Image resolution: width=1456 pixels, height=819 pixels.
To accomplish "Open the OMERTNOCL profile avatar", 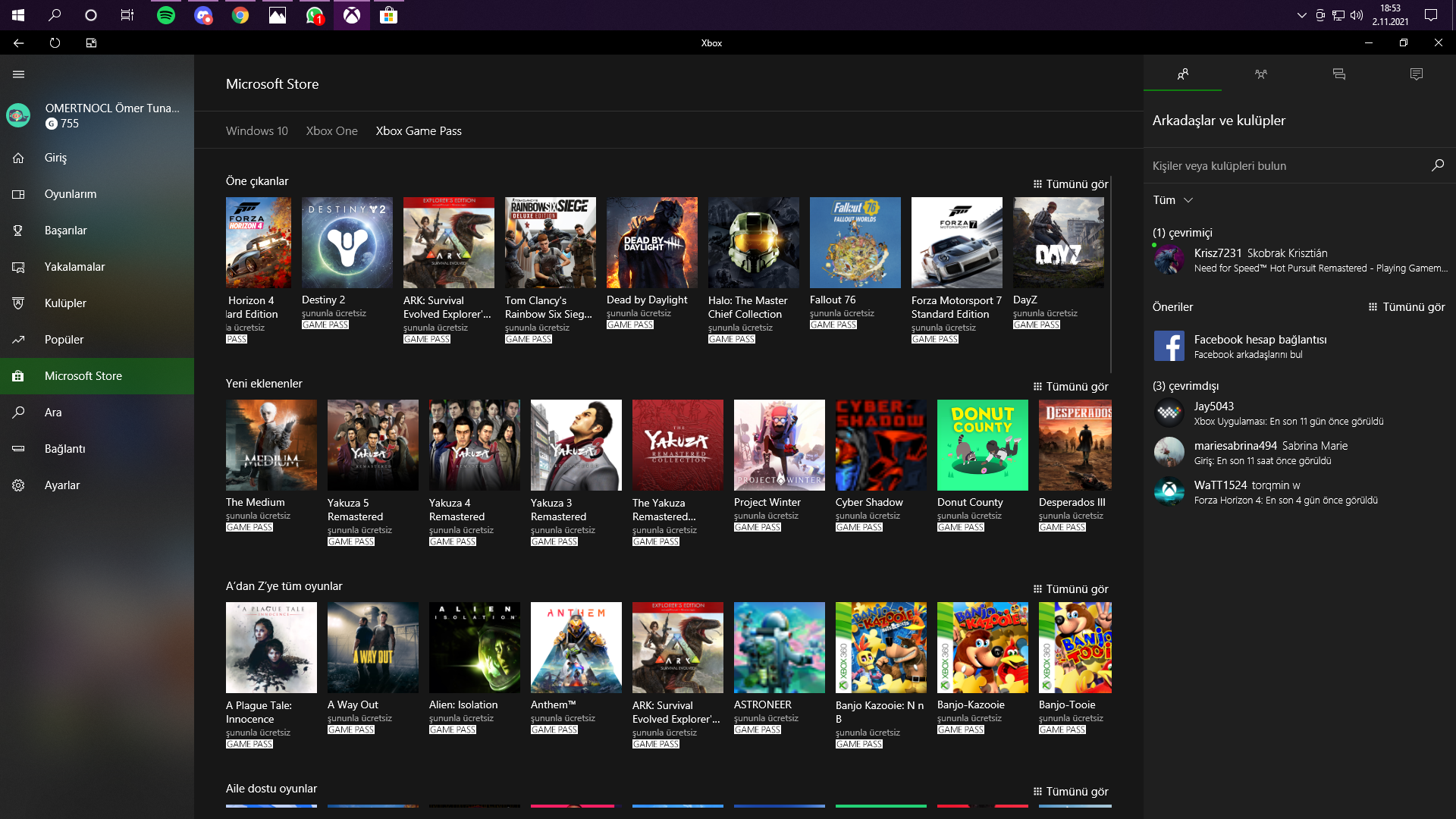I will point(18,115).
